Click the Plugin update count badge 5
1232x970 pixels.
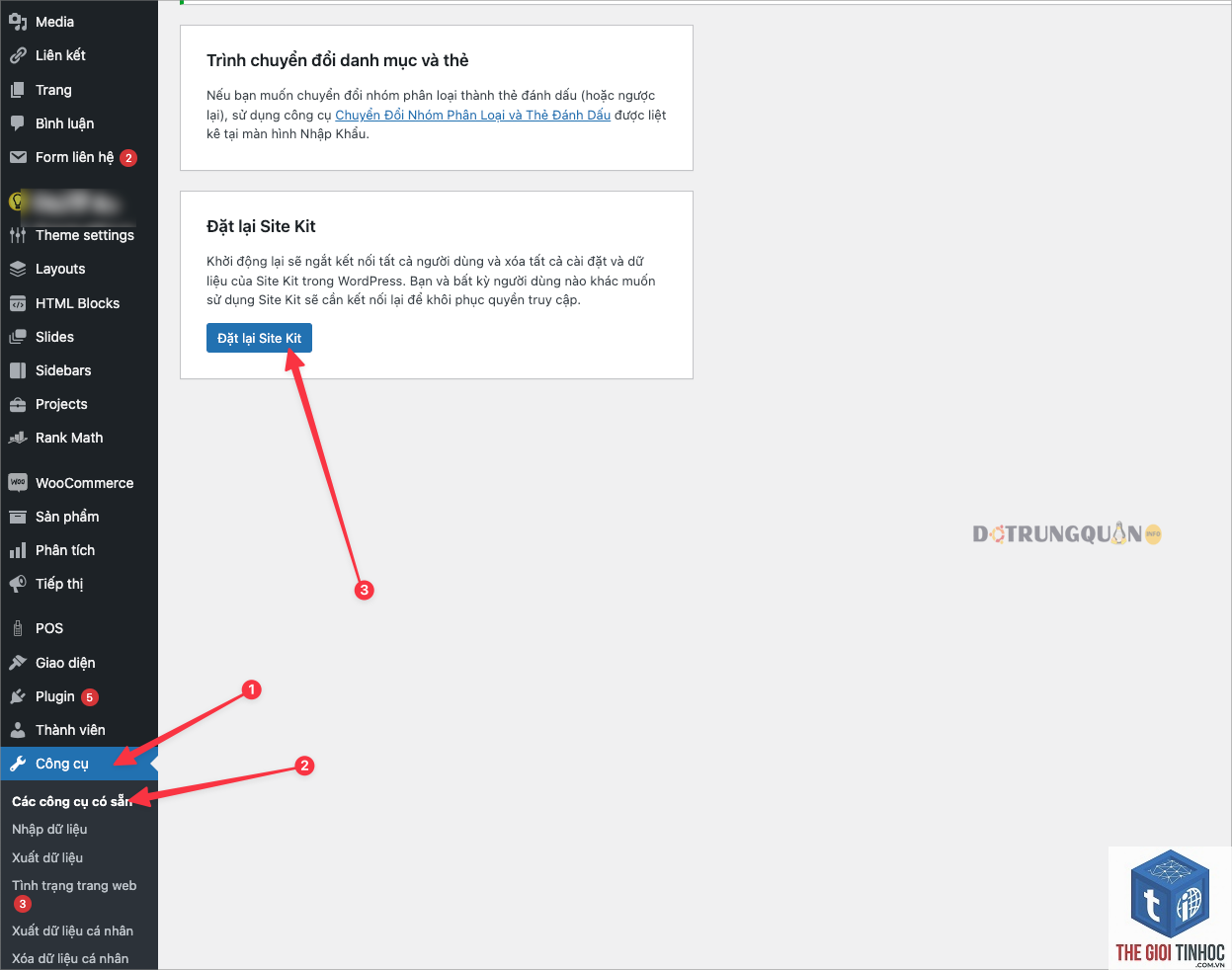click(x=90, y=697)
